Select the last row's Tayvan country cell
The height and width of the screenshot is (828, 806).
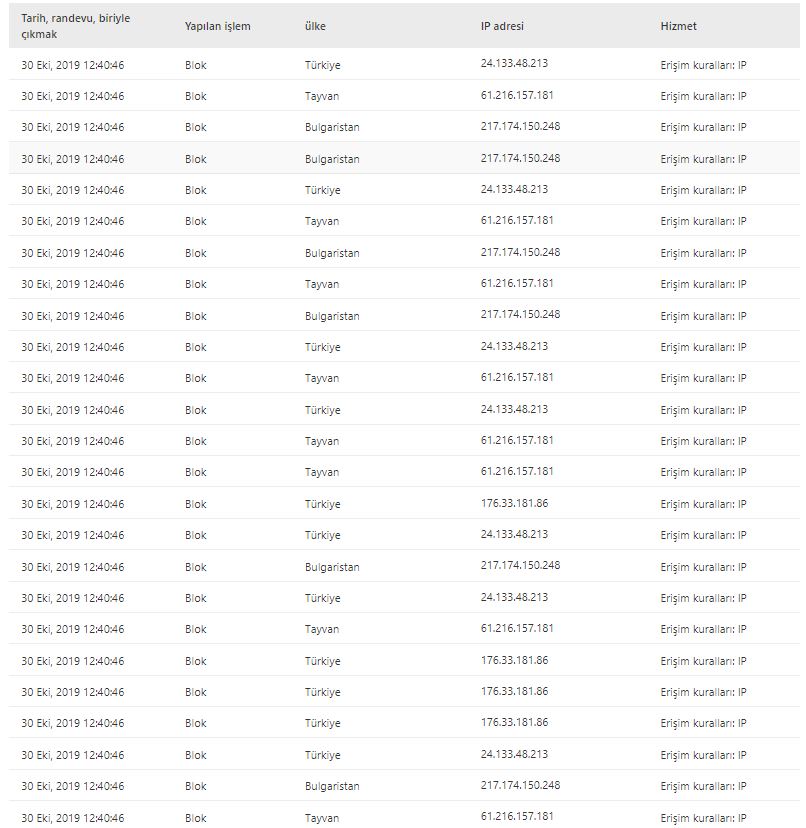click(322, 817)
